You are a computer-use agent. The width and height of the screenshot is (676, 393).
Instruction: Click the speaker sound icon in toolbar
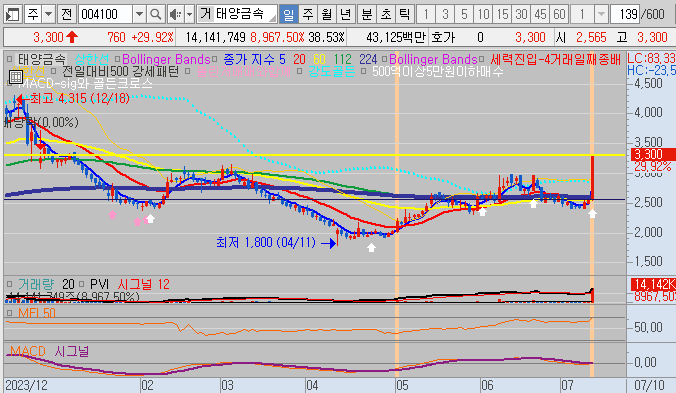click(175, 15)
